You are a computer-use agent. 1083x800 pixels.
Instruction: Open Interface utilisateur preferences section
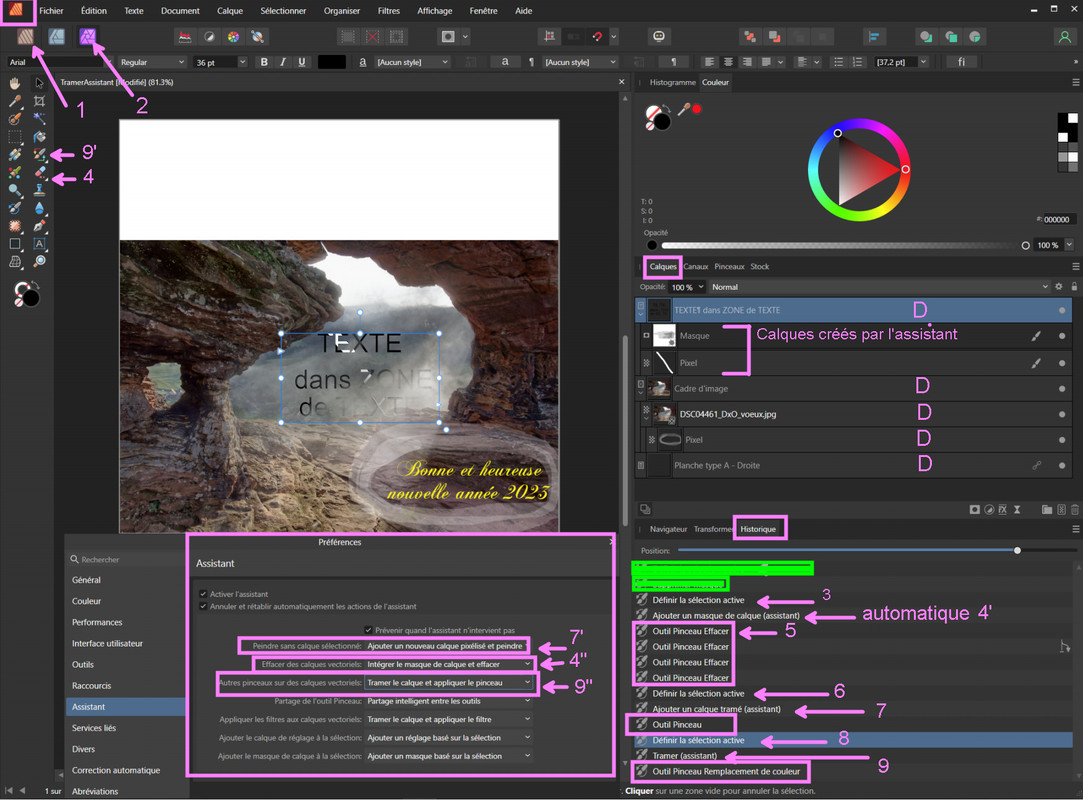(x=108, y=643)
